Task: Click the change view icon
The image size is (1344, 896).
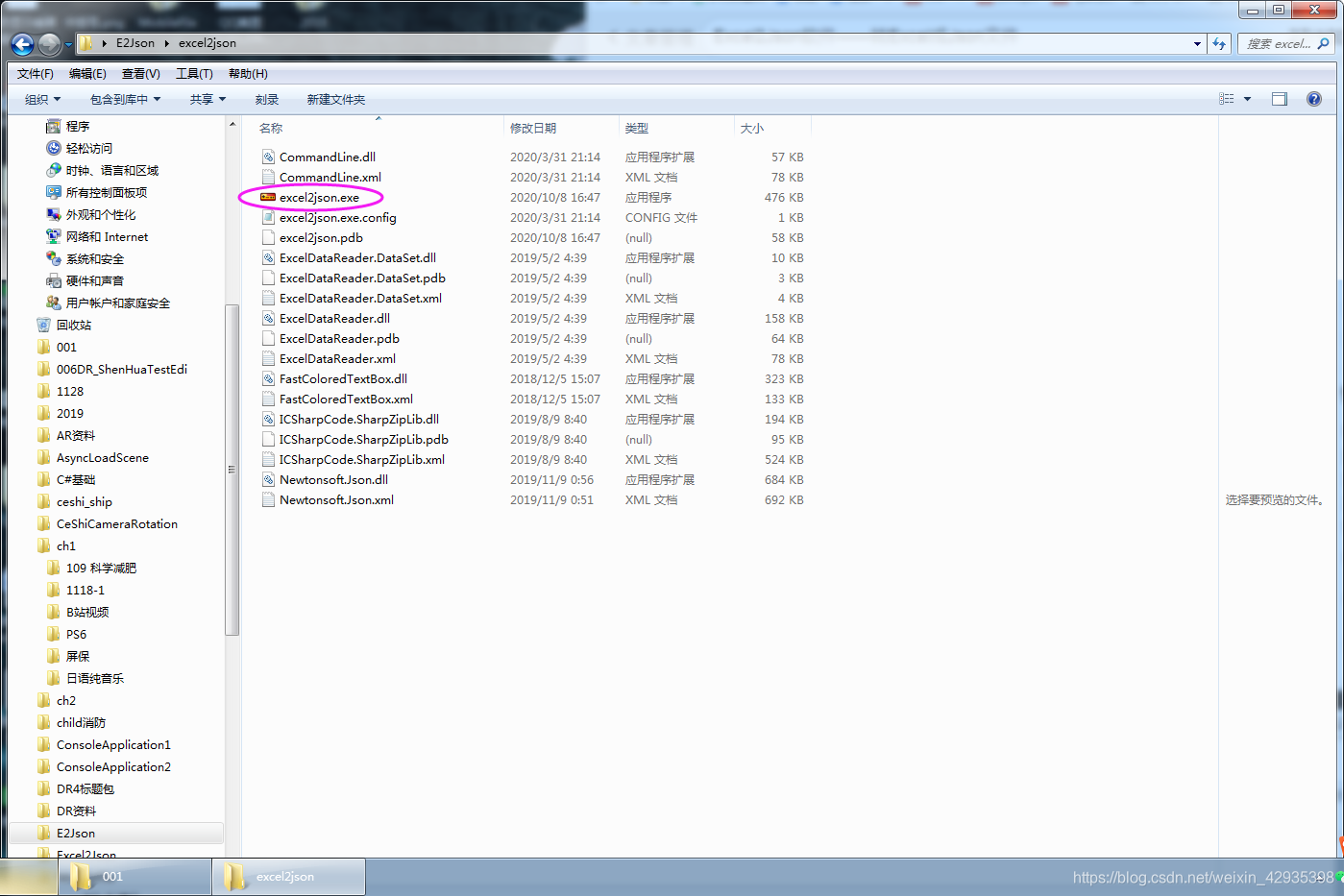Action: pos(1227,99)
